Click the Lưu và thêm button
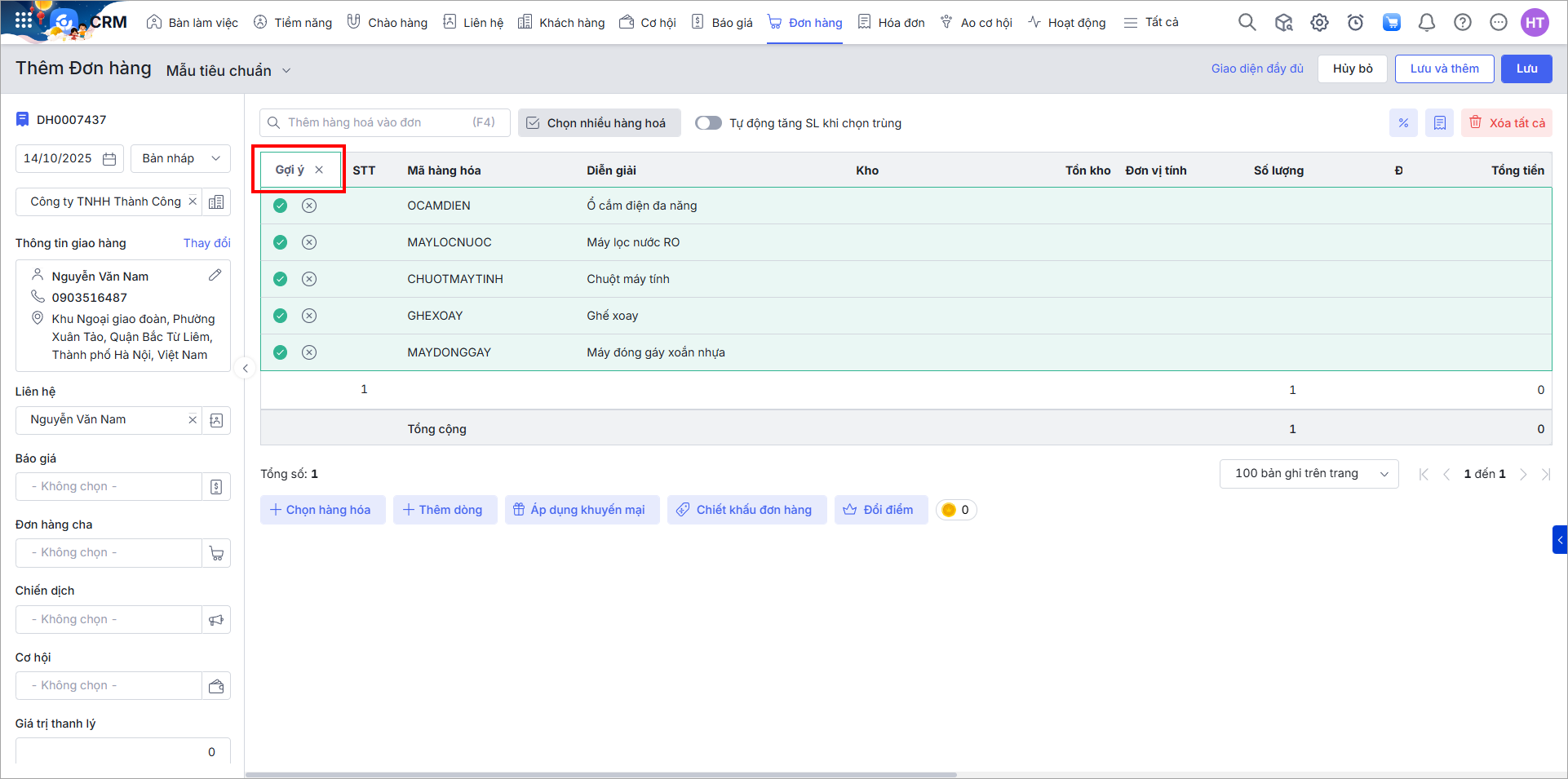The height and width of the screenshot is (779, 1568). tap(1444, 69)
